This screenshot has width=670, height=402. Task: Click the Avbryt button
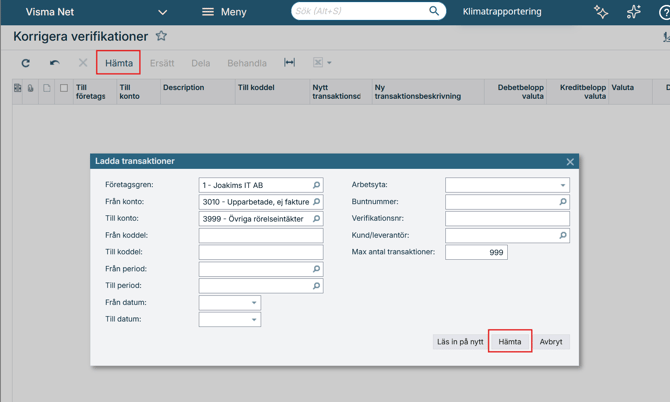tap(551, 342)
